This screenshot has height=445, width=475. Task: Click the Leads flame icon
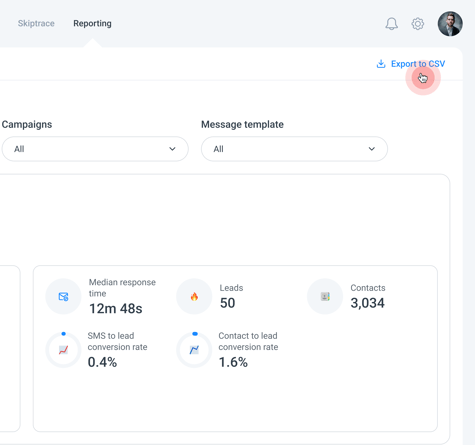click(194, 296)
